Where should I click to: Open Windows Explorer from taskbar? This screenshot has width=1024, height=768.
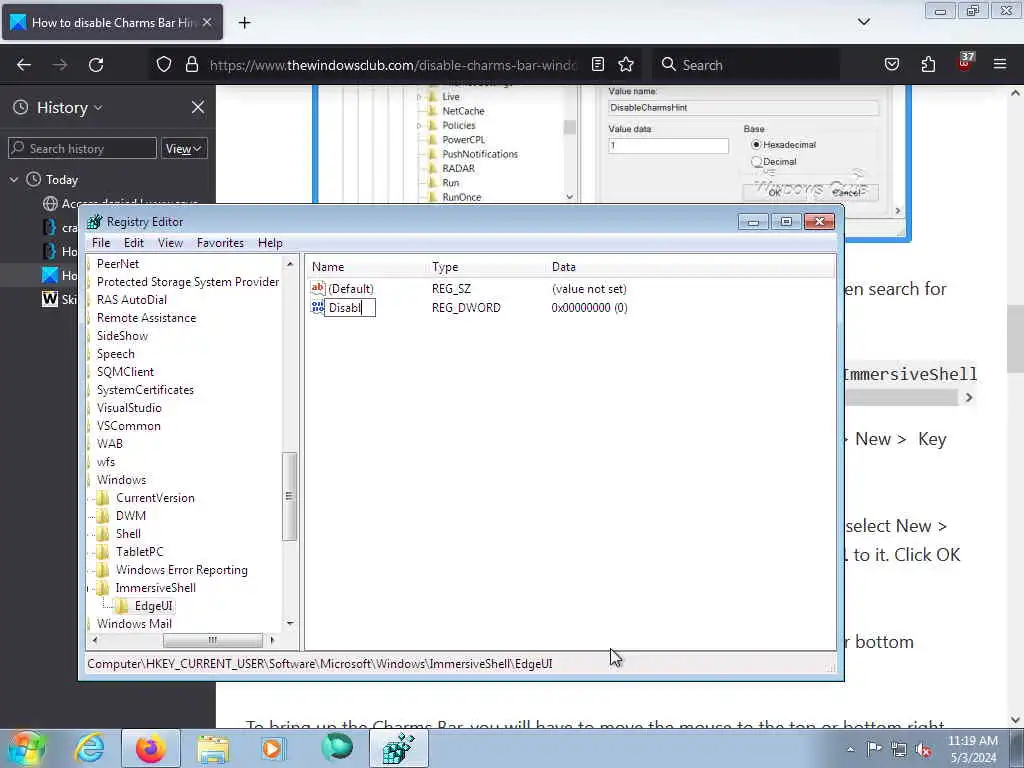(213, 748)
